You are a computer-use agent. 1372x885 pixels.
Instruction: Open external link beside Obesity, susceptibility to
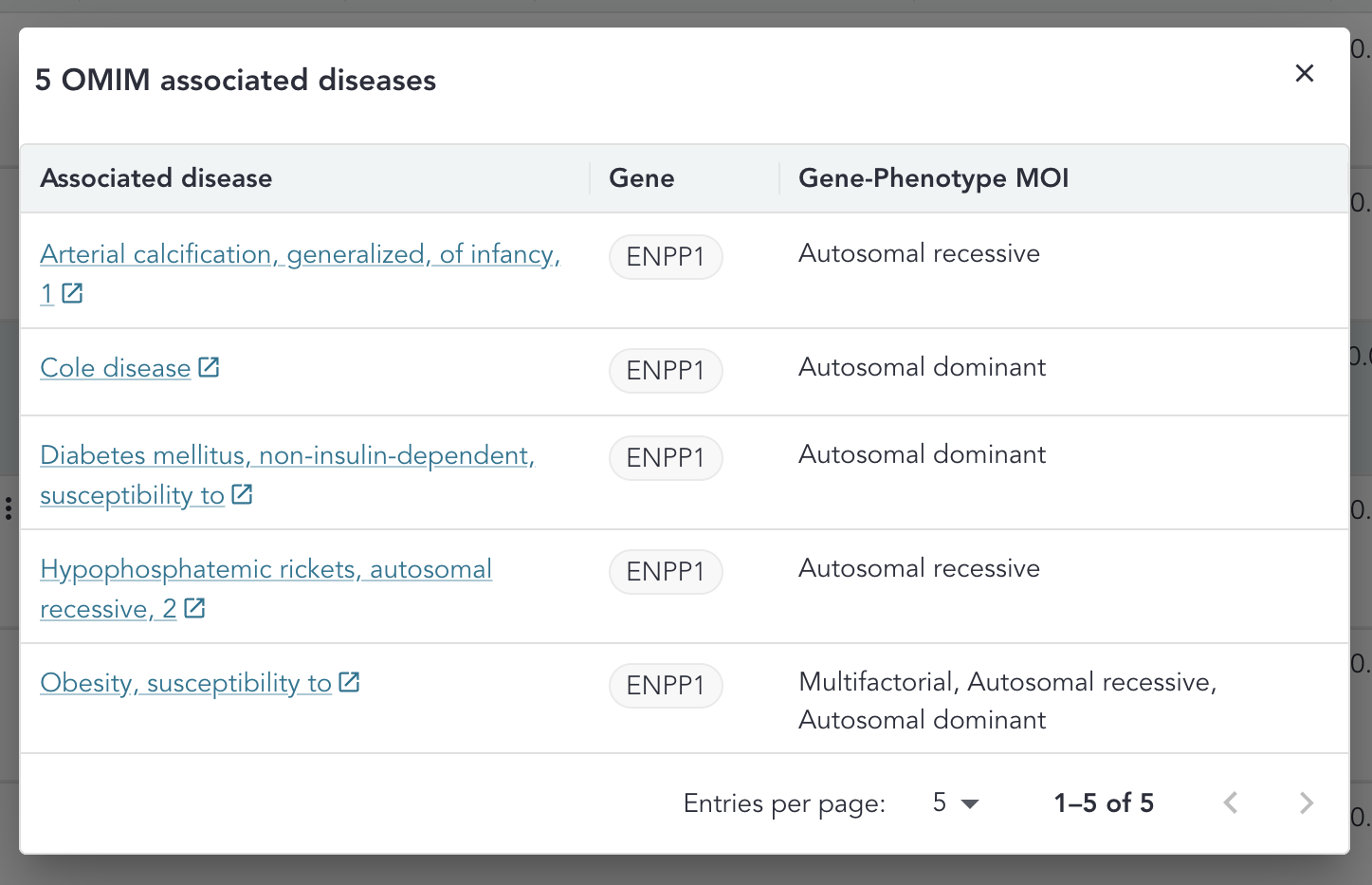[350, 682]
